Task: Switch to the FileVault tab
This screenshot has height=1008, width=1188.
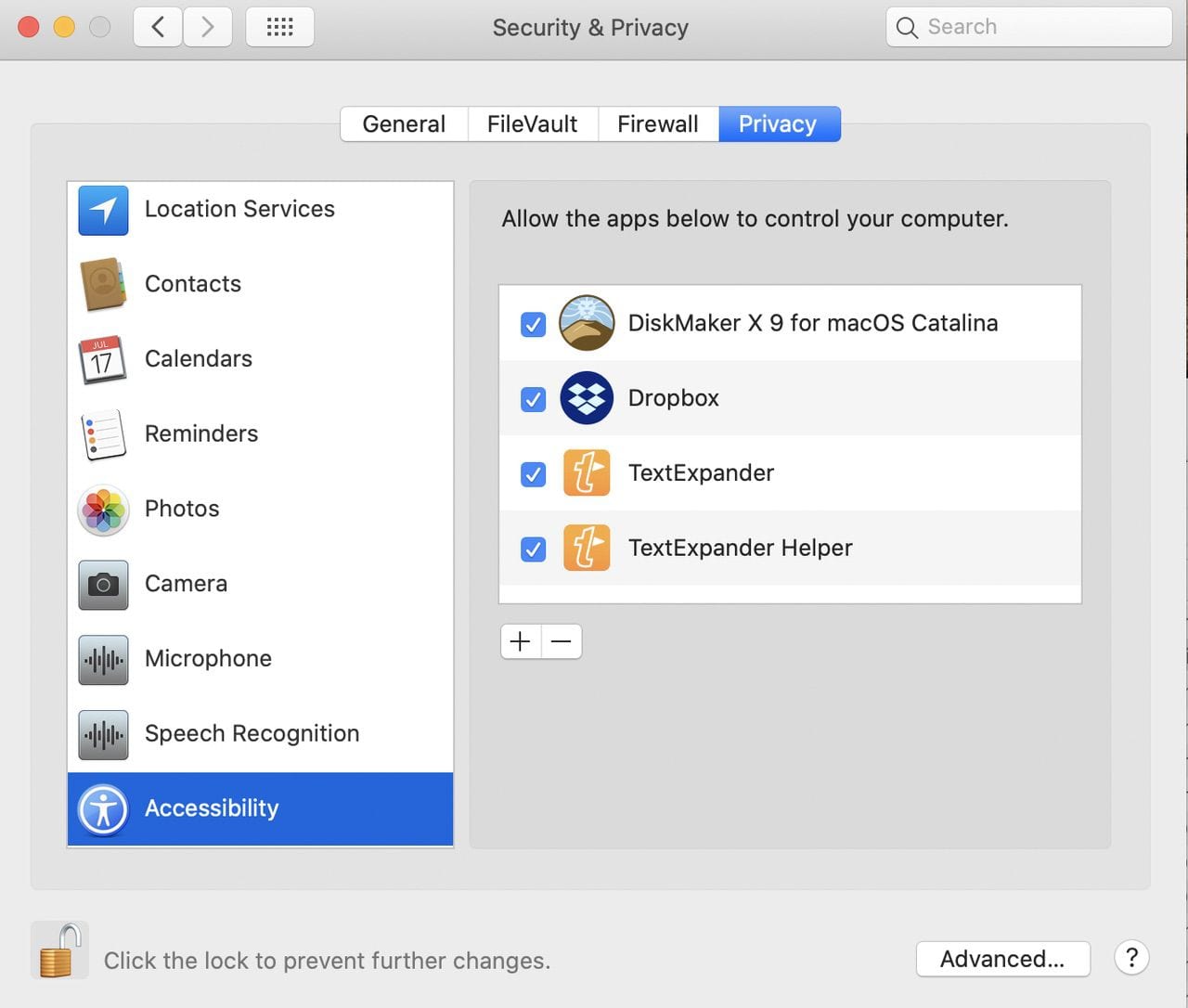Action: click(x=532, y=124)
